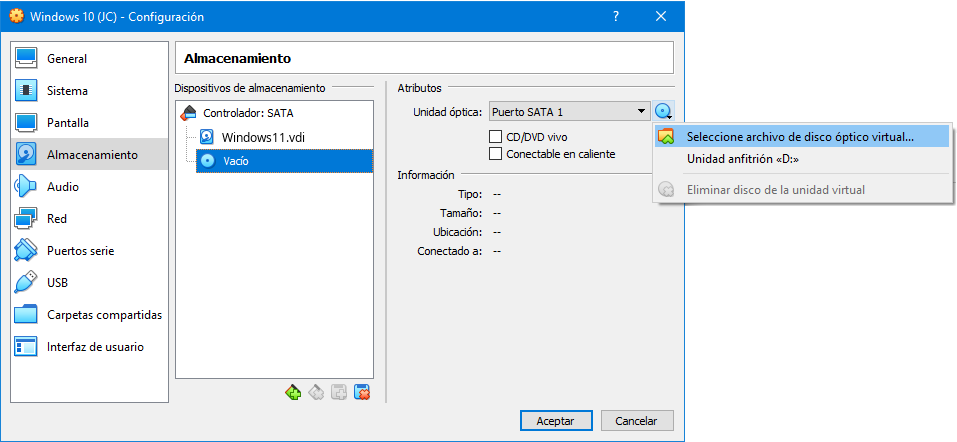Click the remove selected attachment icon

click(362, 393)
